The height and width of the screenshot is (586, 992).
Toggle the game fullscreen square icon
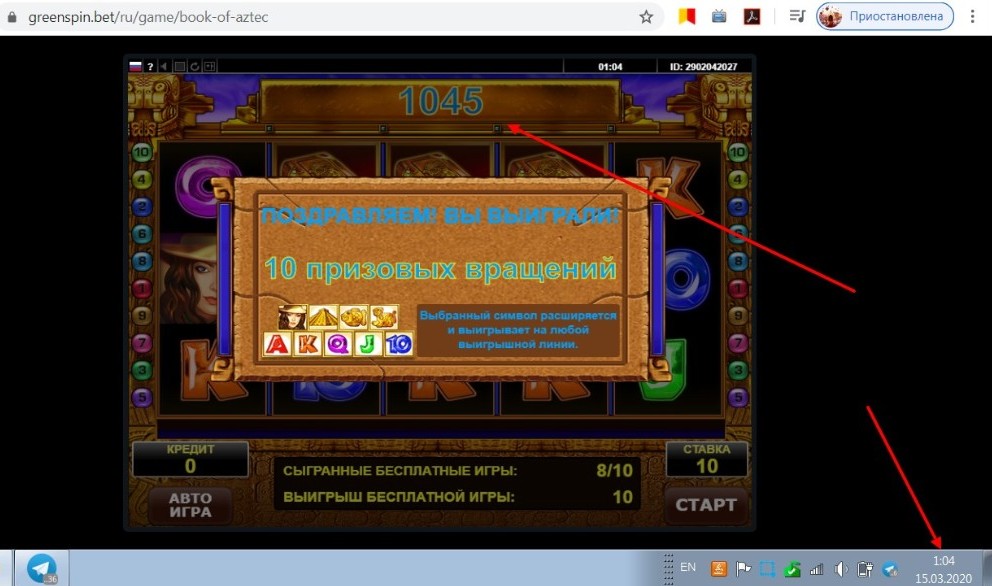pos(180,66)
